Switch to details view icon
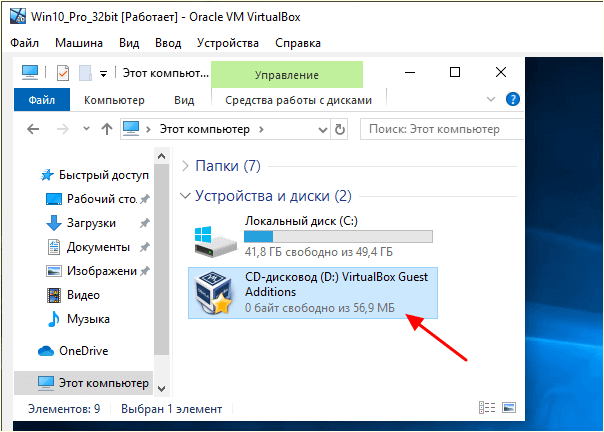This screenshot has height=432, width=604. click(487, 407)
